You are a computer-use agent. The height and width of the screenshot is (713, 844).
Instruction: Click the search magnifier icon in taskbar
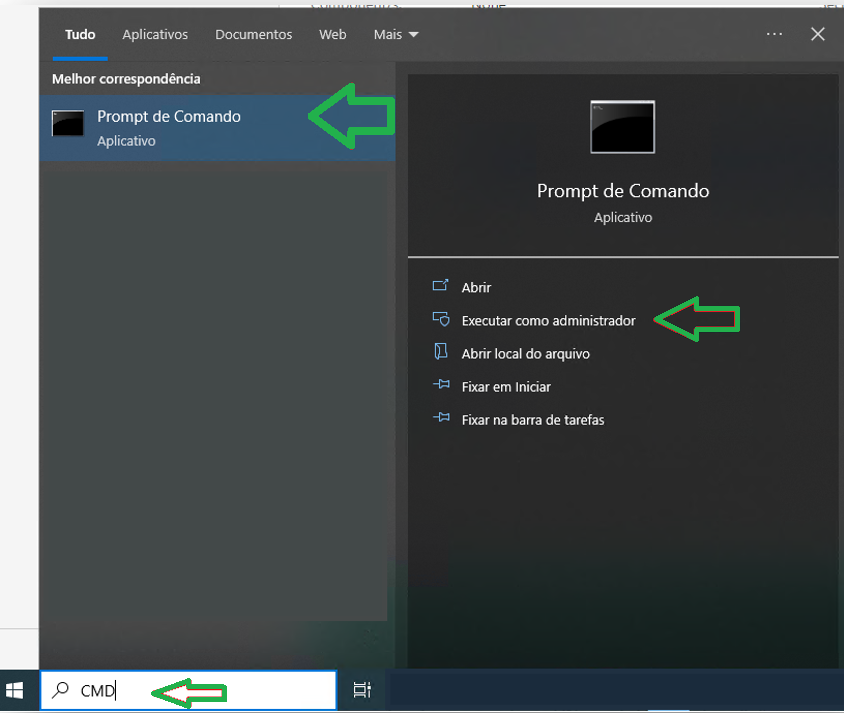tap(60, 690)
